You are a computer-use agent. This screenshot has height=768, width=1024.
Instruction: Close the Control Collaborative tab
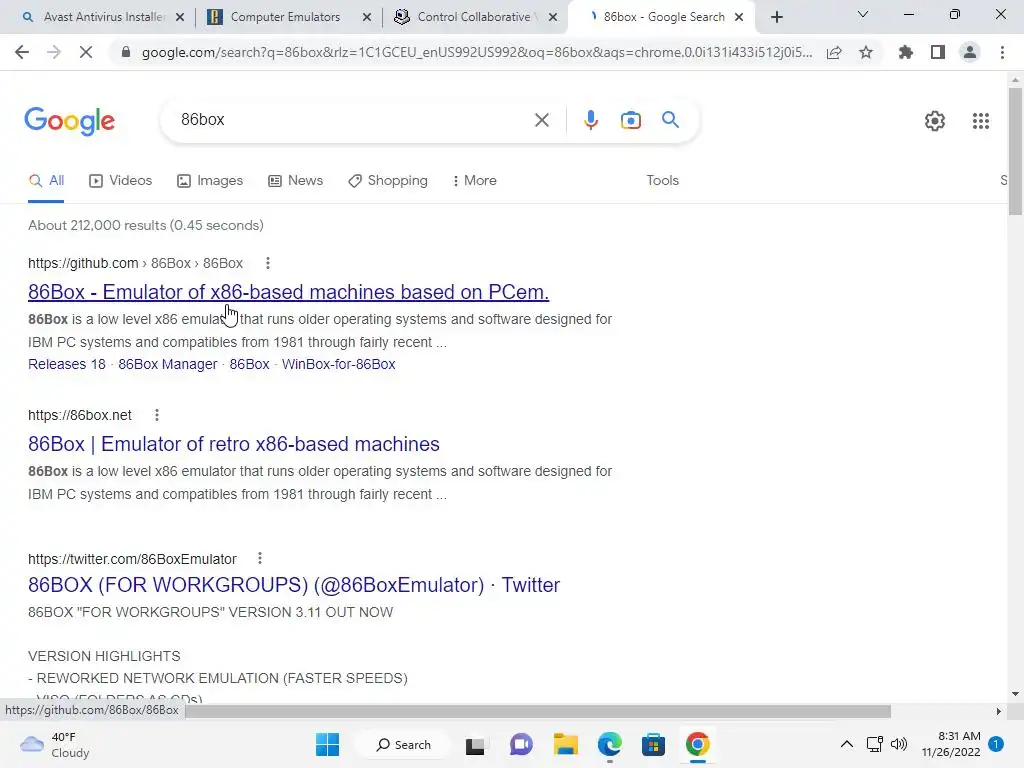point(553,17)
